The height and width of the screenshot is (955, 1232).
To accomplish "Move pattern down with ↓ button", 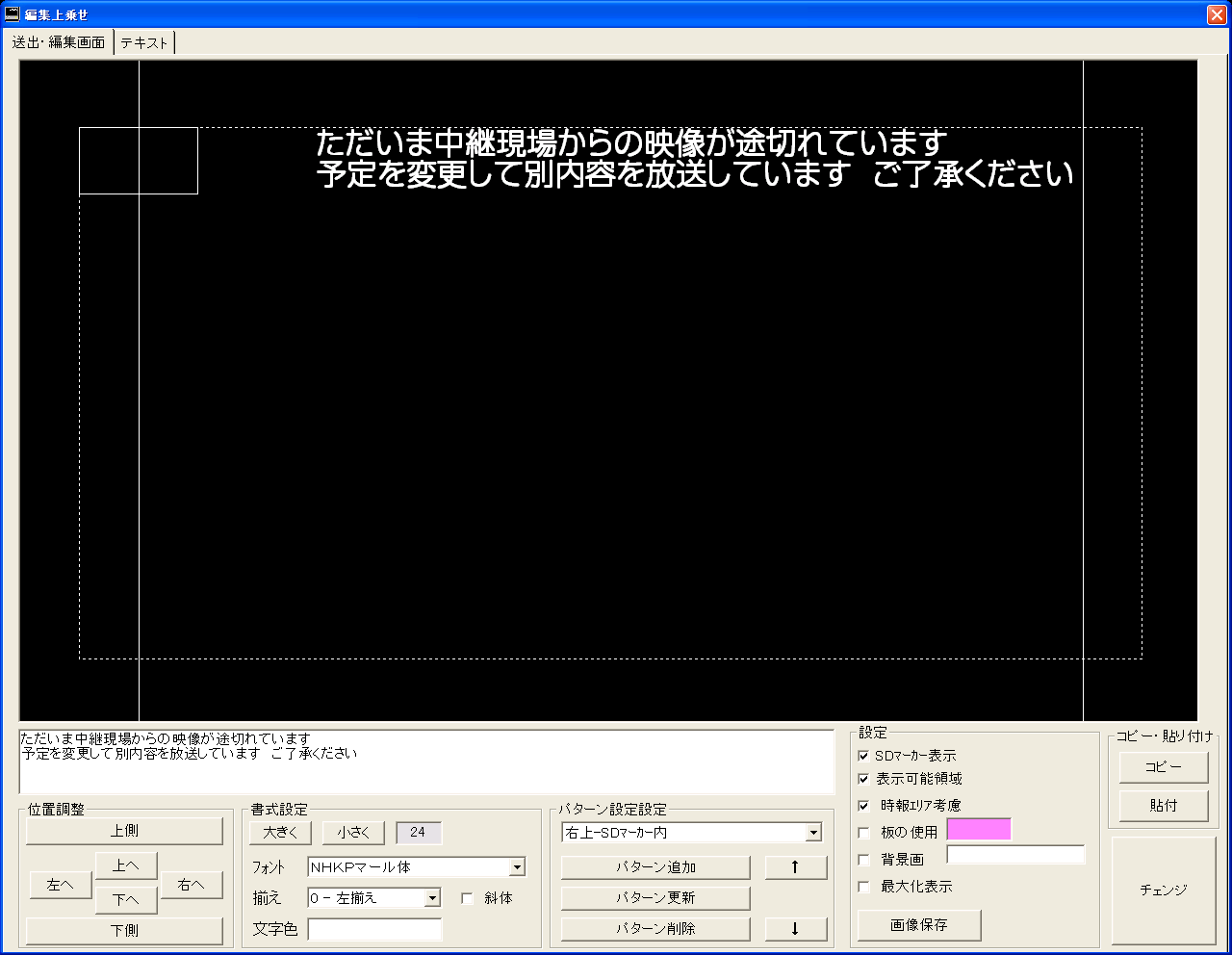I will [x=796, y=929].
